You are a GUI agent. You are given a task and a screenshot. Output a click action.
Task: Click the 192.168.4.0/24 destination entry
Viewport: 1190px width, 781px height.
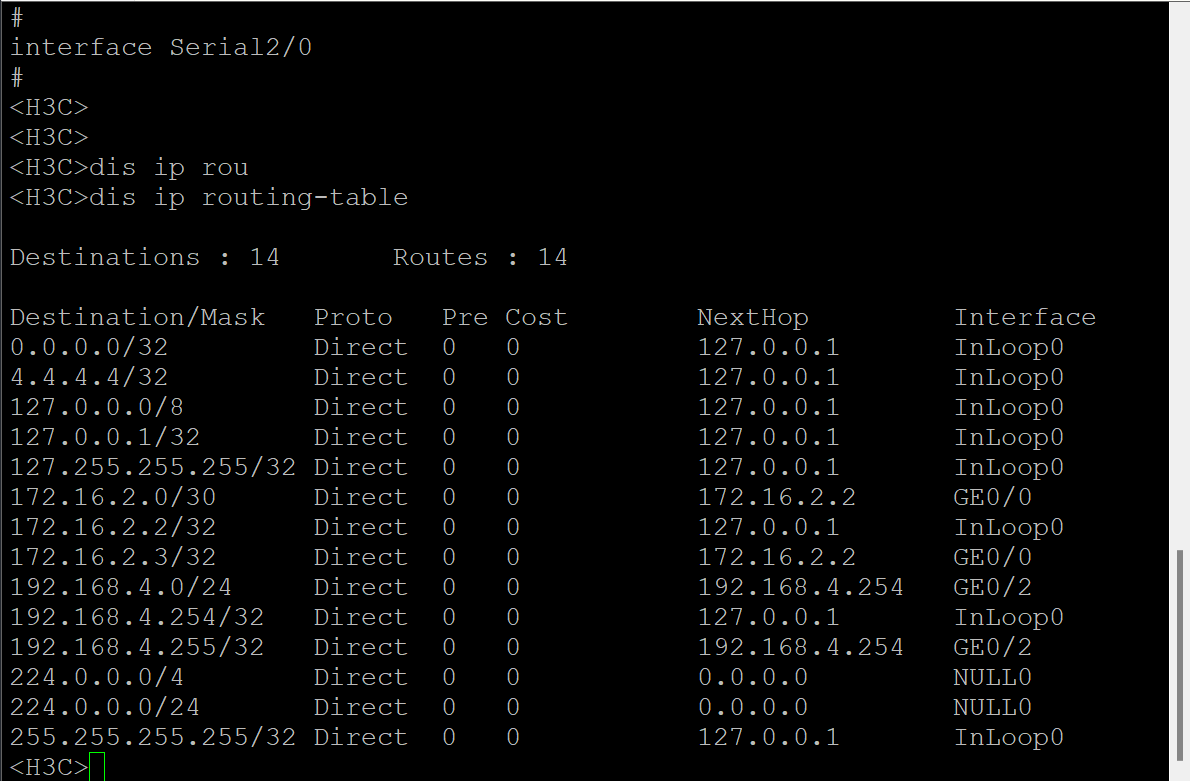[x=121, y=588]
